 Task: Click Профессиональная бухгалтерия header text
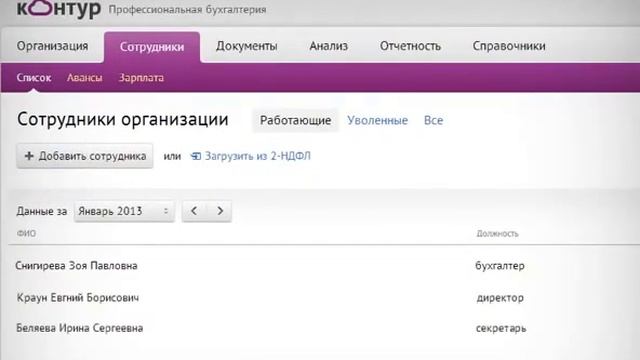click(x=187, y=9)
